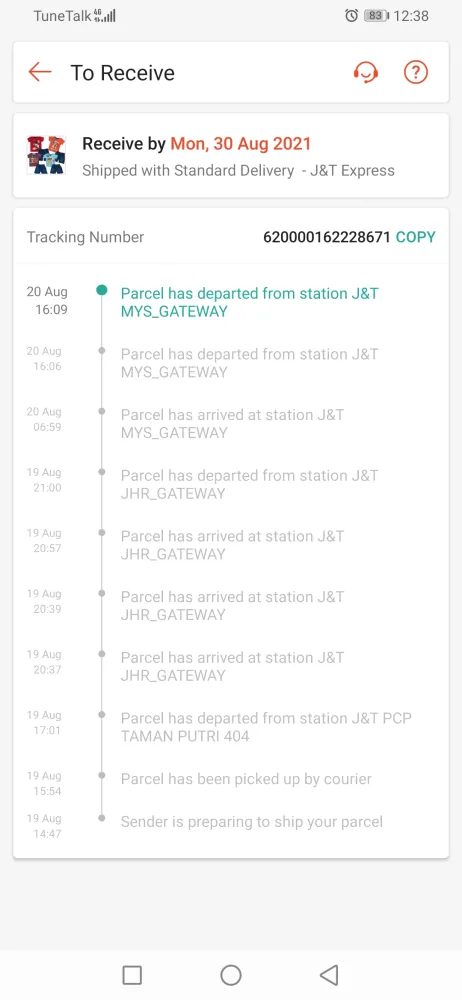Tap the back arrow icon
462x1000 pixels.
pos(40,72)
